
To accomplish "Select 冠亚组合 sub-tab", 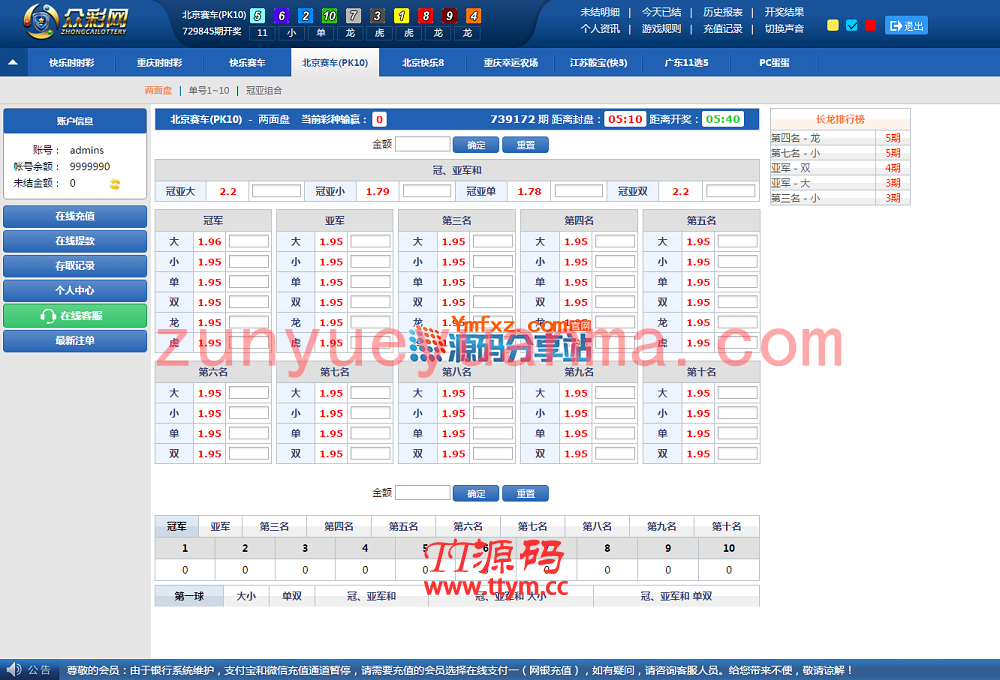I will click(264, 91).
